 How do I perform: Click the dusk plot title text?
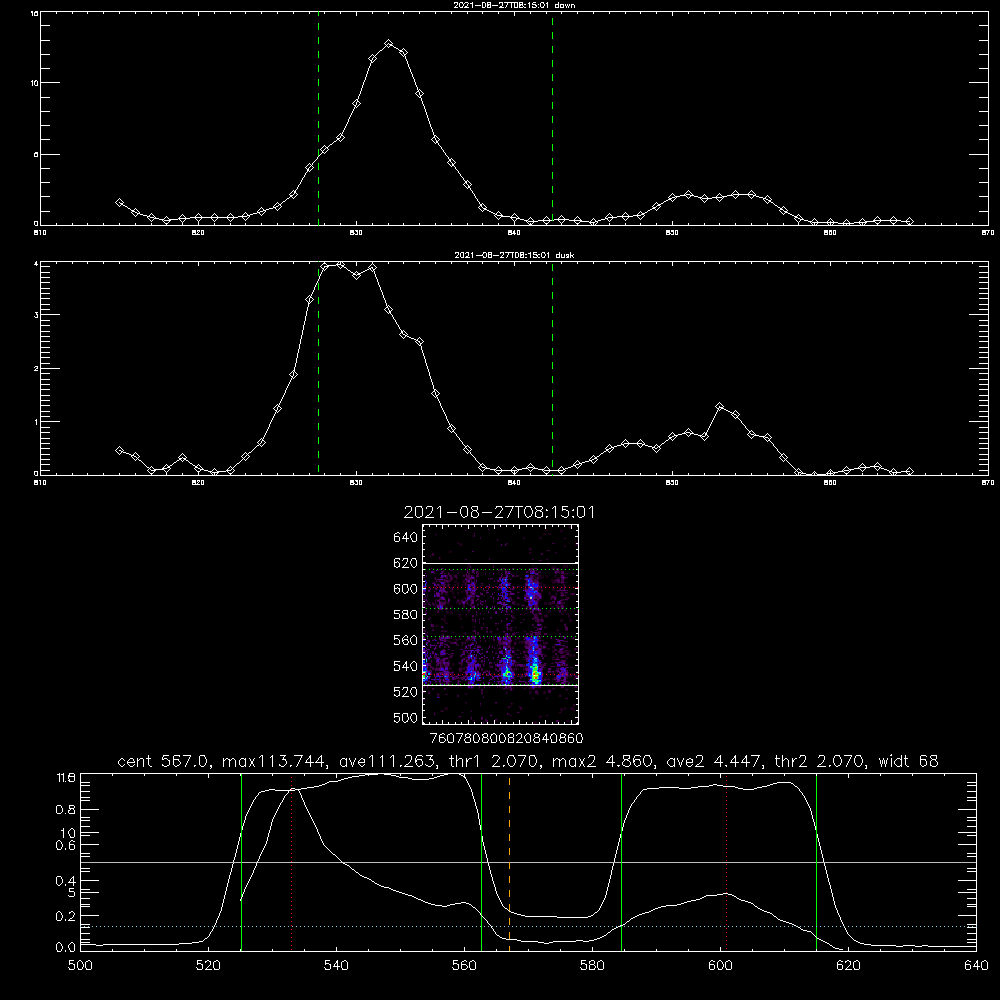(x=514, y=255)
